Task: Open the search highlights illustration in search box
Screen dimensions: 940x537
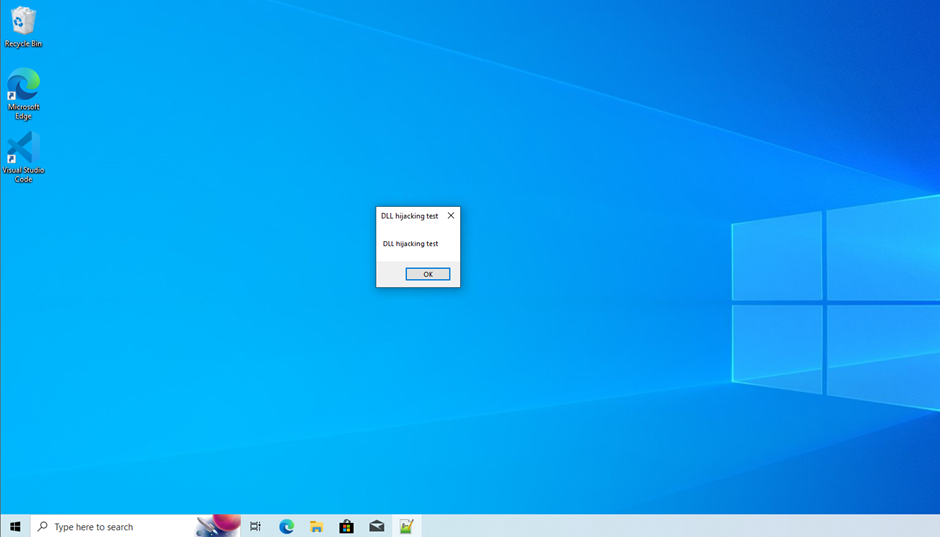Action: 218,526
